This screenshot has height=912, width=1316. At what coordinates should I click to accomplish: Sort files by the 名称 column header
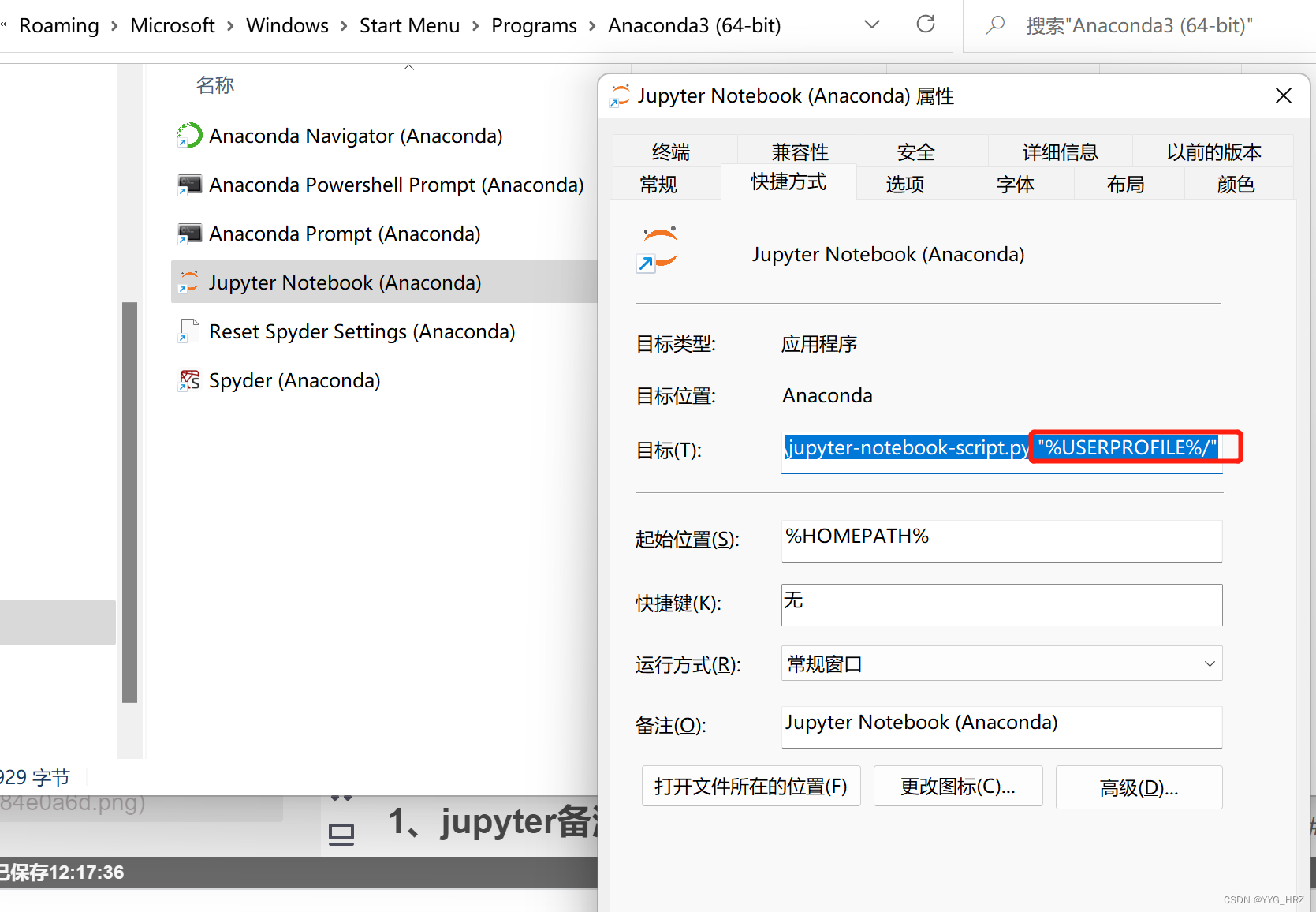215,84
